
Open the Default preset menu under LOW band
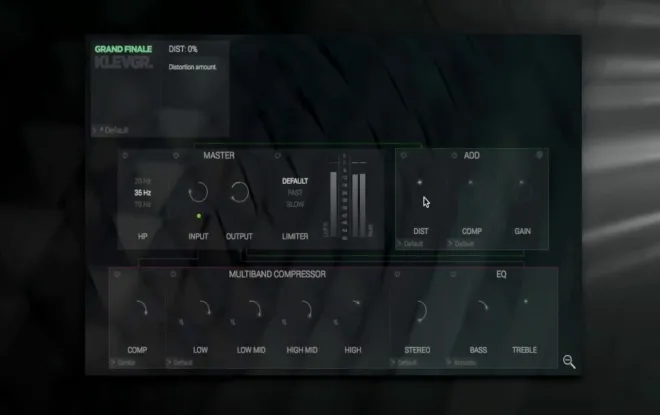tap(180, 362)
